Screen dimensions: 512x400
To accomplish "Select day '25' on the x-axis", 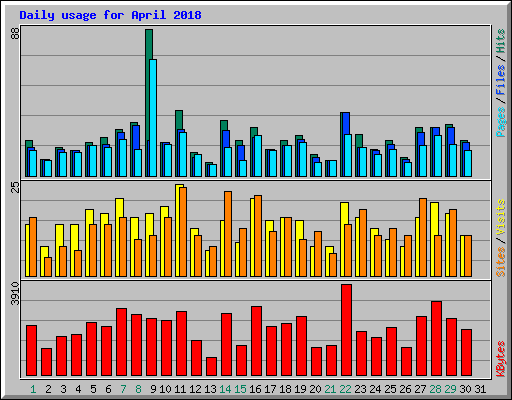I will tap(390, 389).
